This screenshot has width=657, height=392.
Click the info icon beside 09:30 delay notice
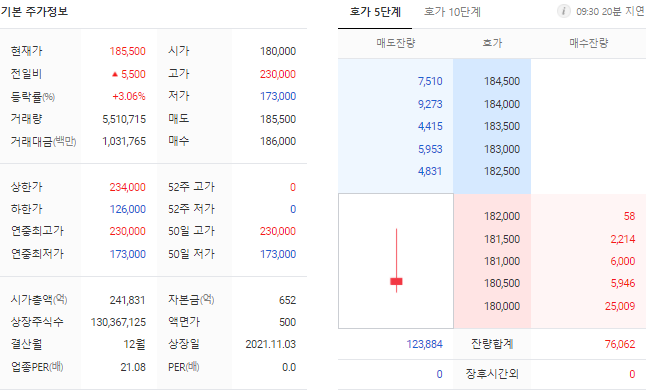coord(564,11)
